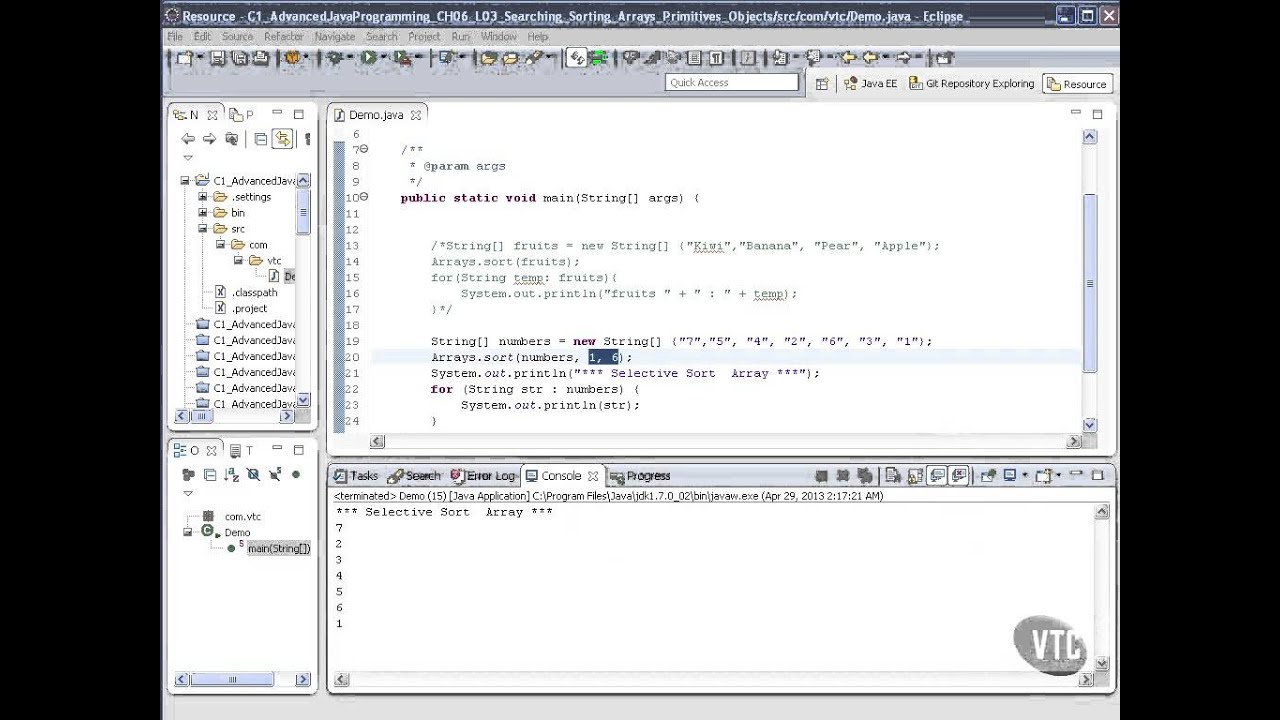The height and width of the screenshot is (720, 1280).
Task: Click Show Whitespace Characters pilcrow icon
Action: point(716,58)
